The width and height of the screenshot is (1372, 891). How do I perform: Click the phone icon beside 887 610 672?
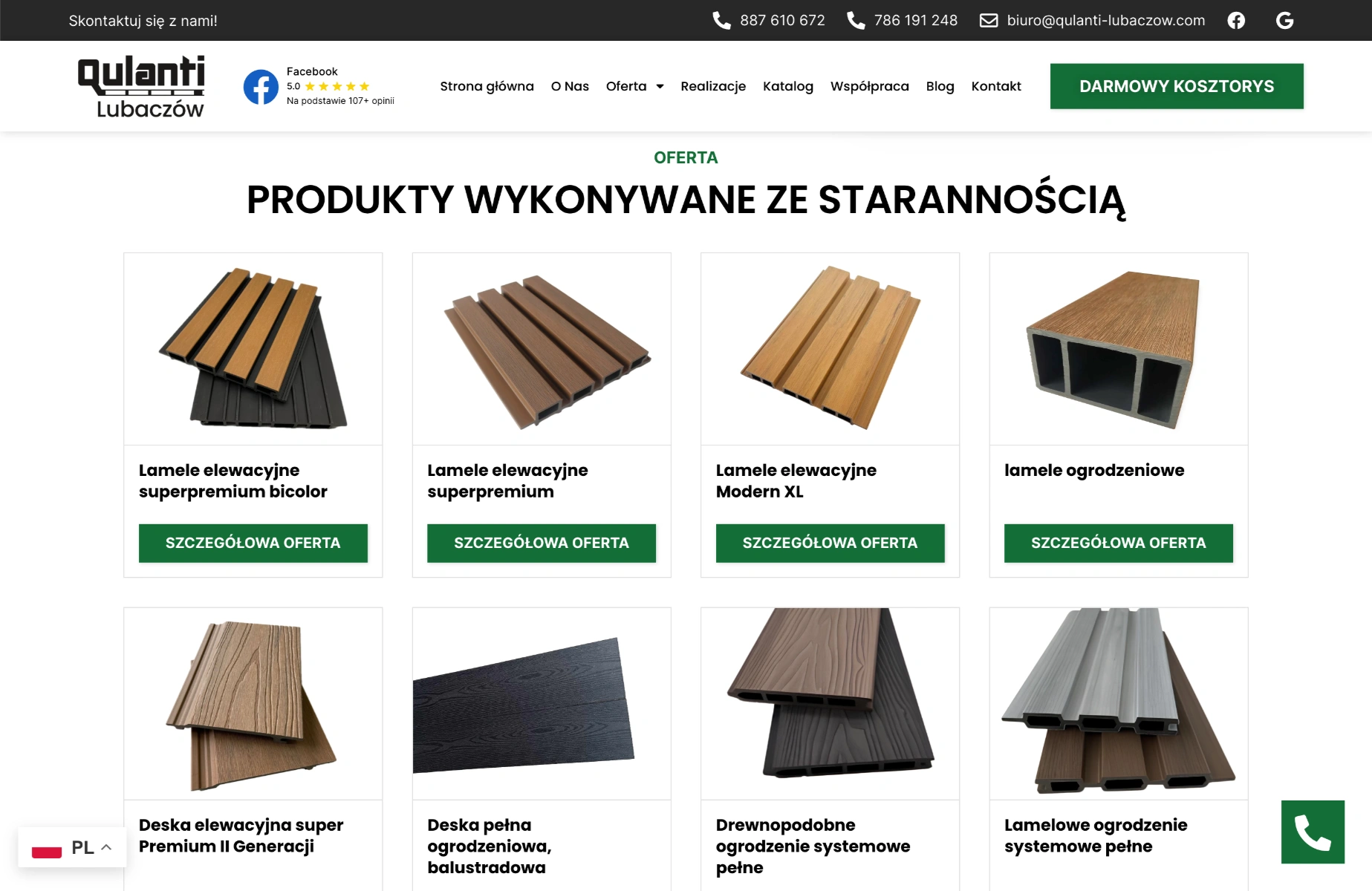coord(721,20)
